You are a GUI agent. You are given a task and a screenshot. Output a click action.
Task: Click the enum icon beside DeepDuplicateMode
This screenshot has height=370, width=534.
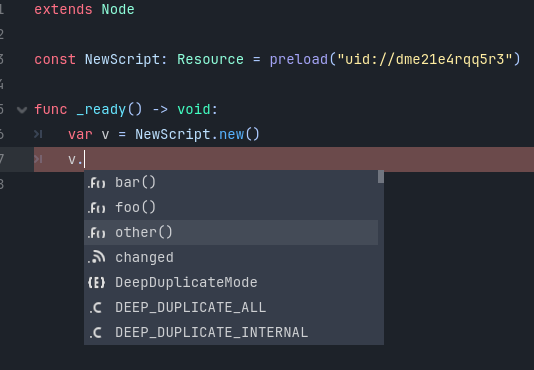(x=96, y=282)
